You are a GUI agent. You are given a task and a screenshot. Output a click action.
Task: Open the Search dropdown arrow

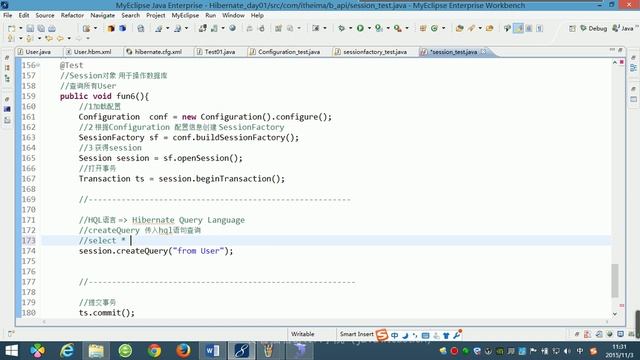(480, 29)
